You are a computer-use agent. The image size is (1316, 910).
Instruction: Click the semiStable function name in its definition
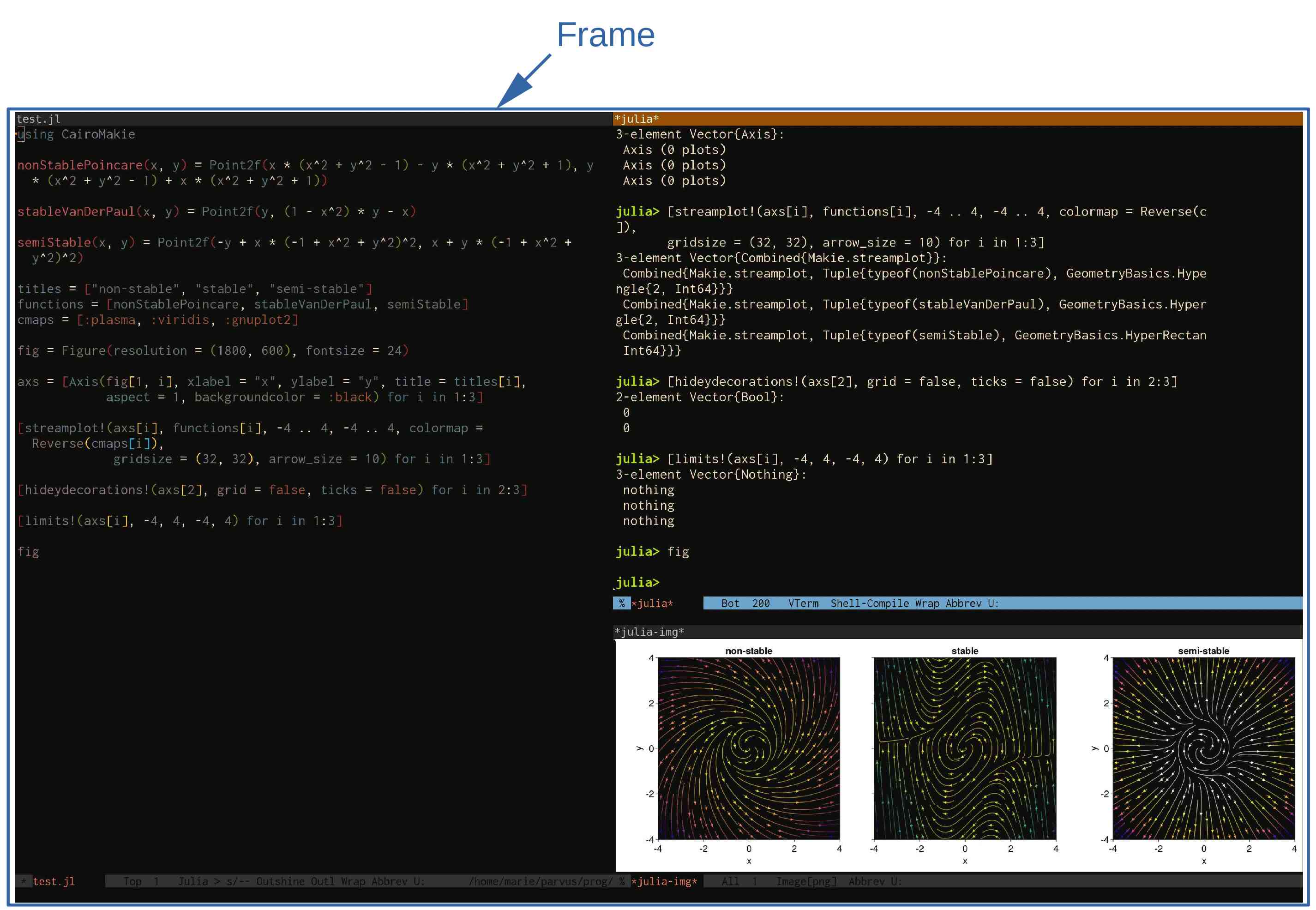[x=54, y=242]
